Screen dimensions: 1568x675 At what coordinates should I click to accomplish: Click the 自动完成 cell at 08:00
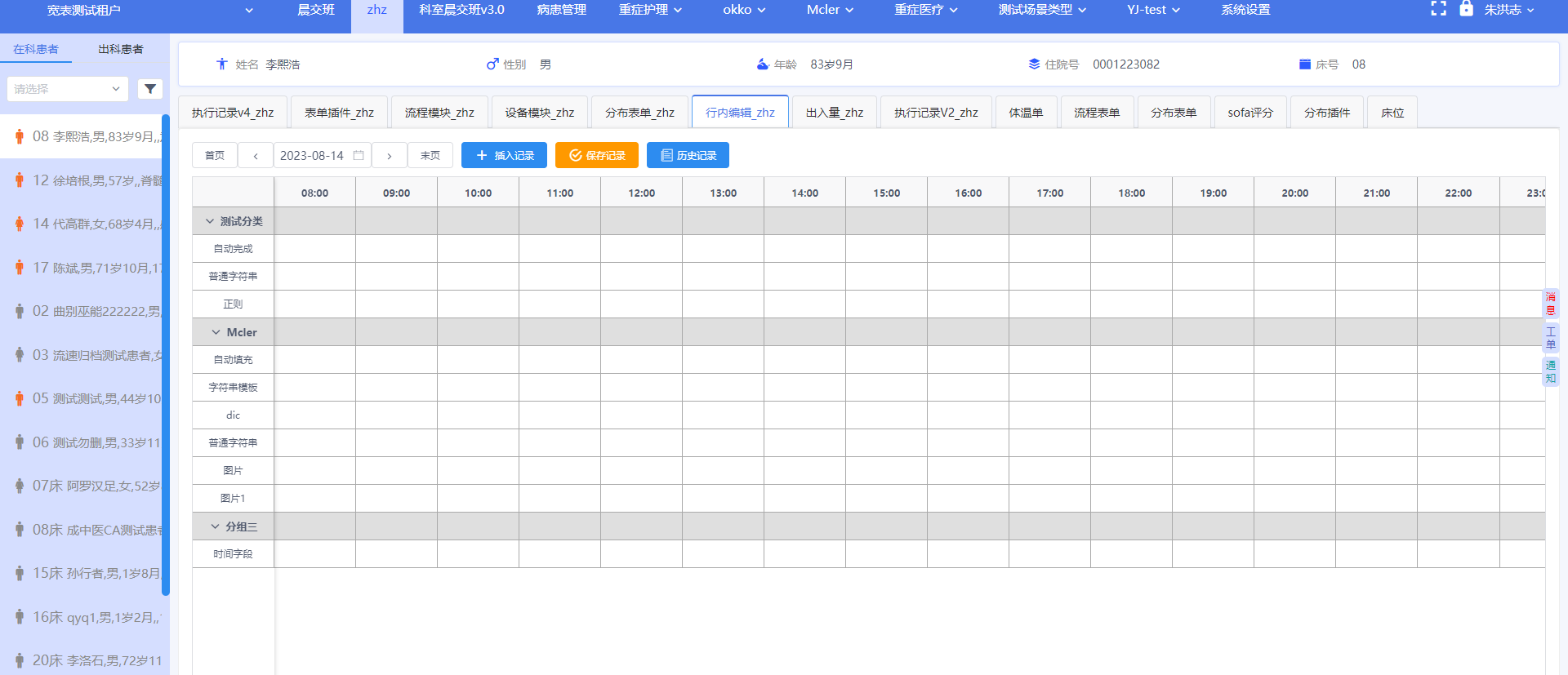[315, 249]
